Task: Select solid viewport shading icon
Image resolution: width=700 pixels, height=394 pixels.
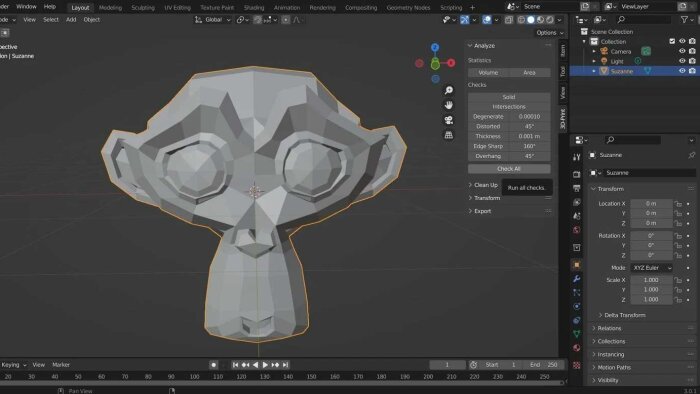Action: [x=531, y=20]
